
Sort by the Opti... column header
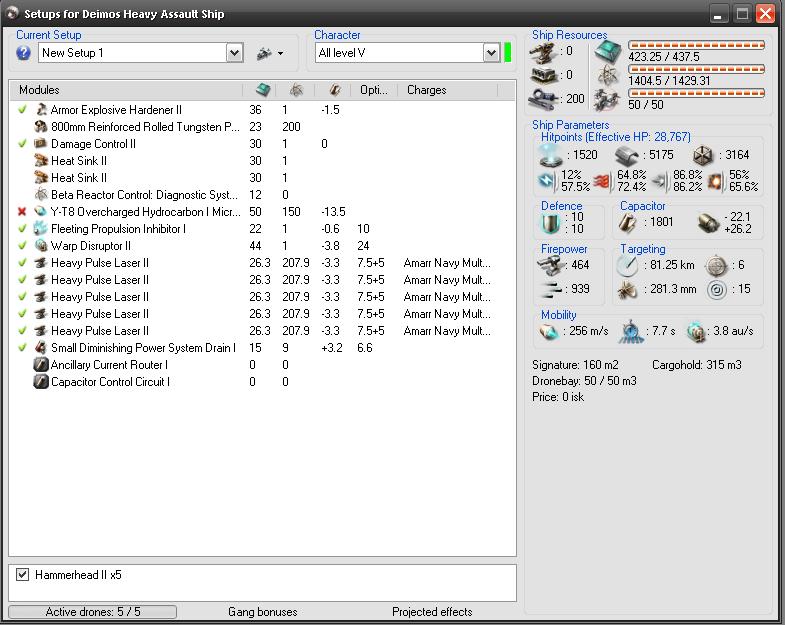pyautogui.click(x=374, y=90)
